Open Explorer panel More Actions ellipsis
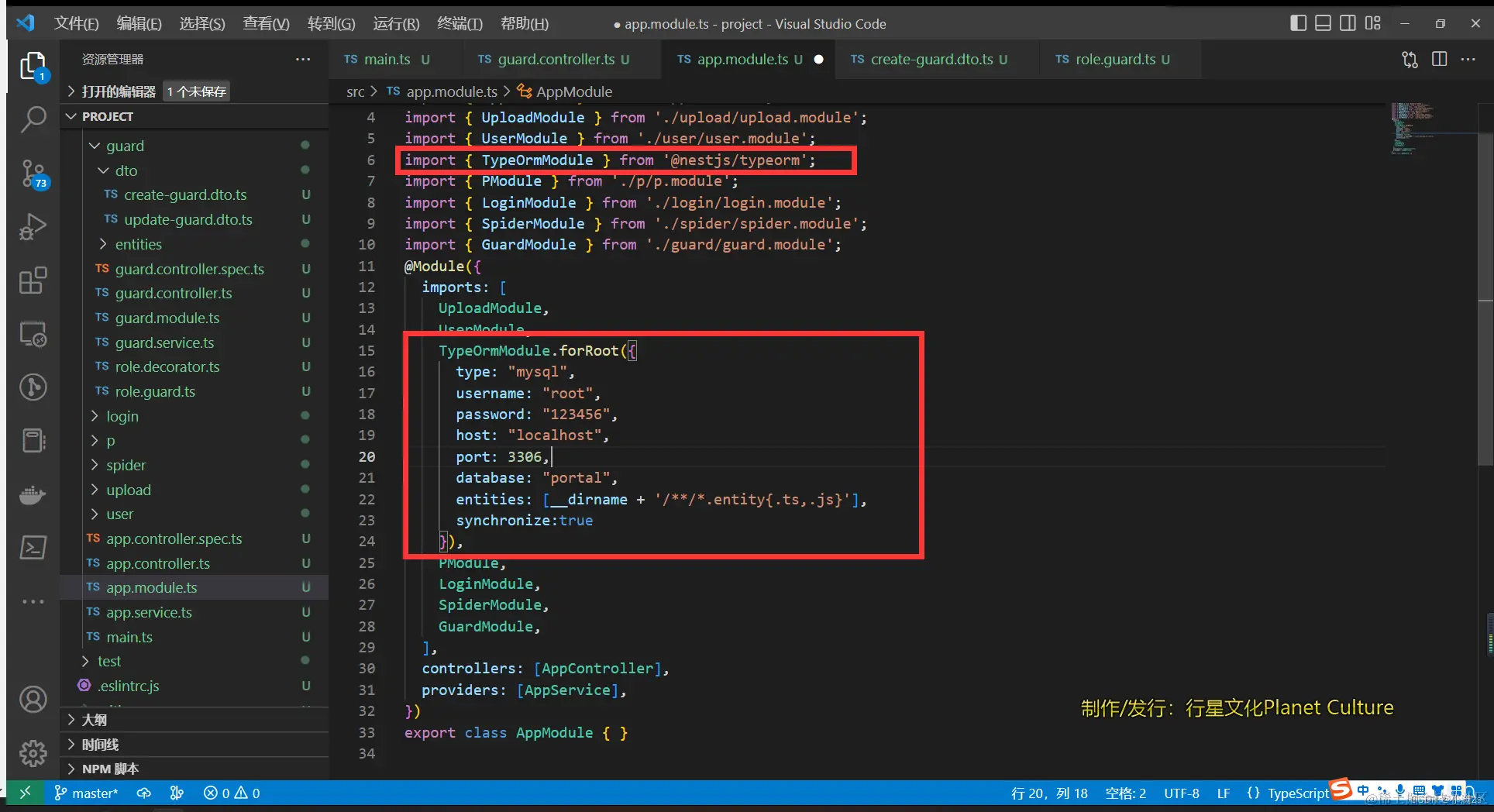 click(x=303, y=60)
